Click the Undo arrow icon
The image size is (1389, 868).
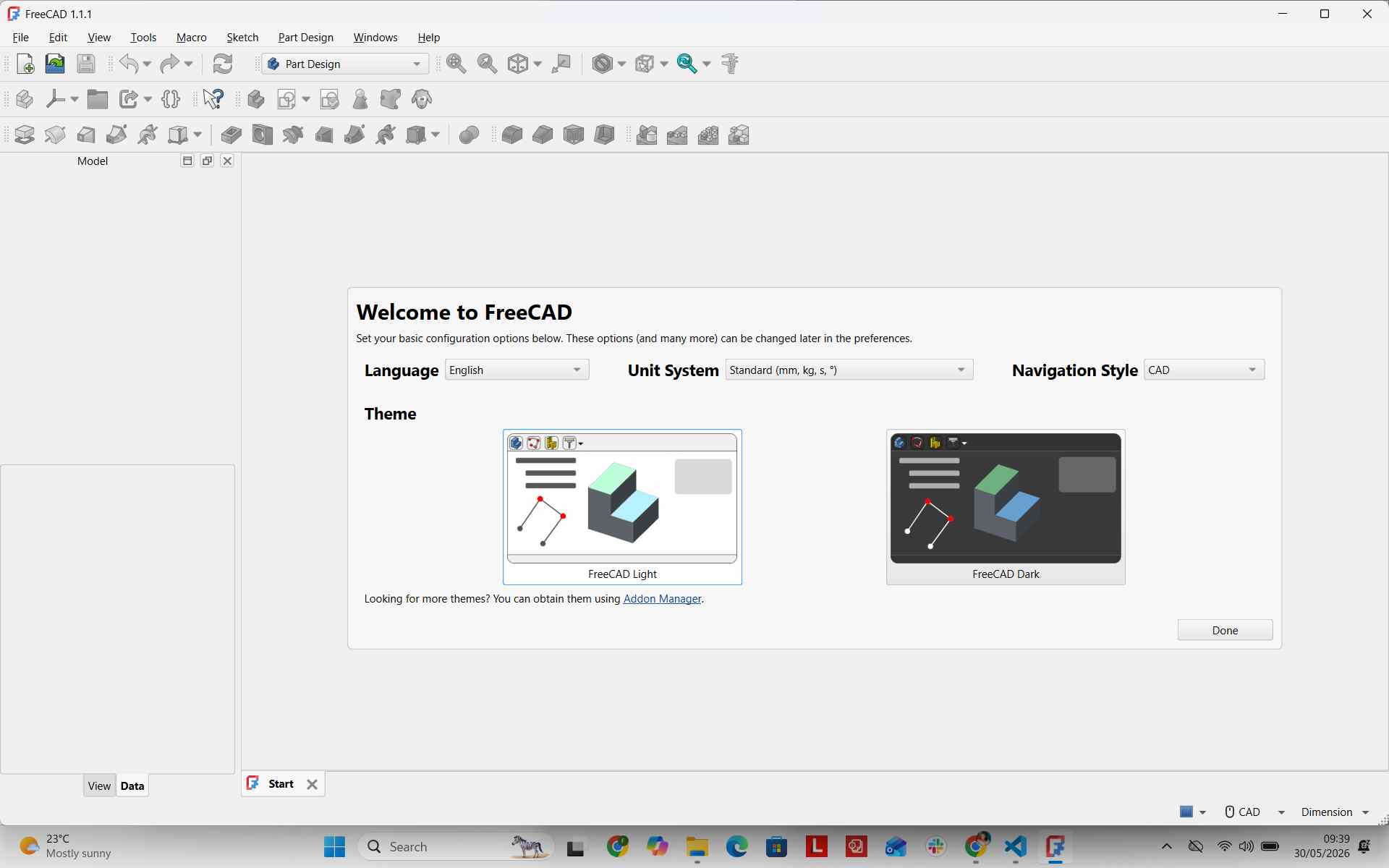[129, 64]
